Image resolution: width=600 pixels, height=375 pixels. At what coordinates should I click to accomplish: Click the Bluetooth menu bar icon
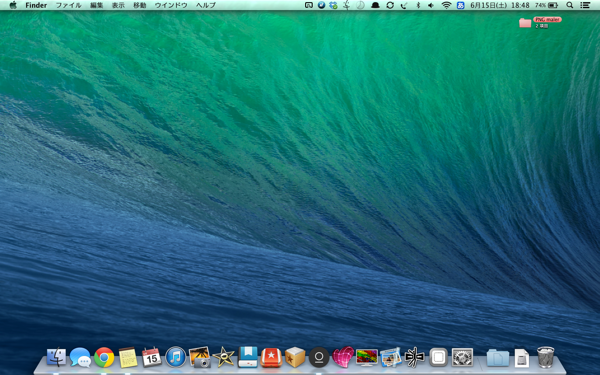tap(418, 5)
